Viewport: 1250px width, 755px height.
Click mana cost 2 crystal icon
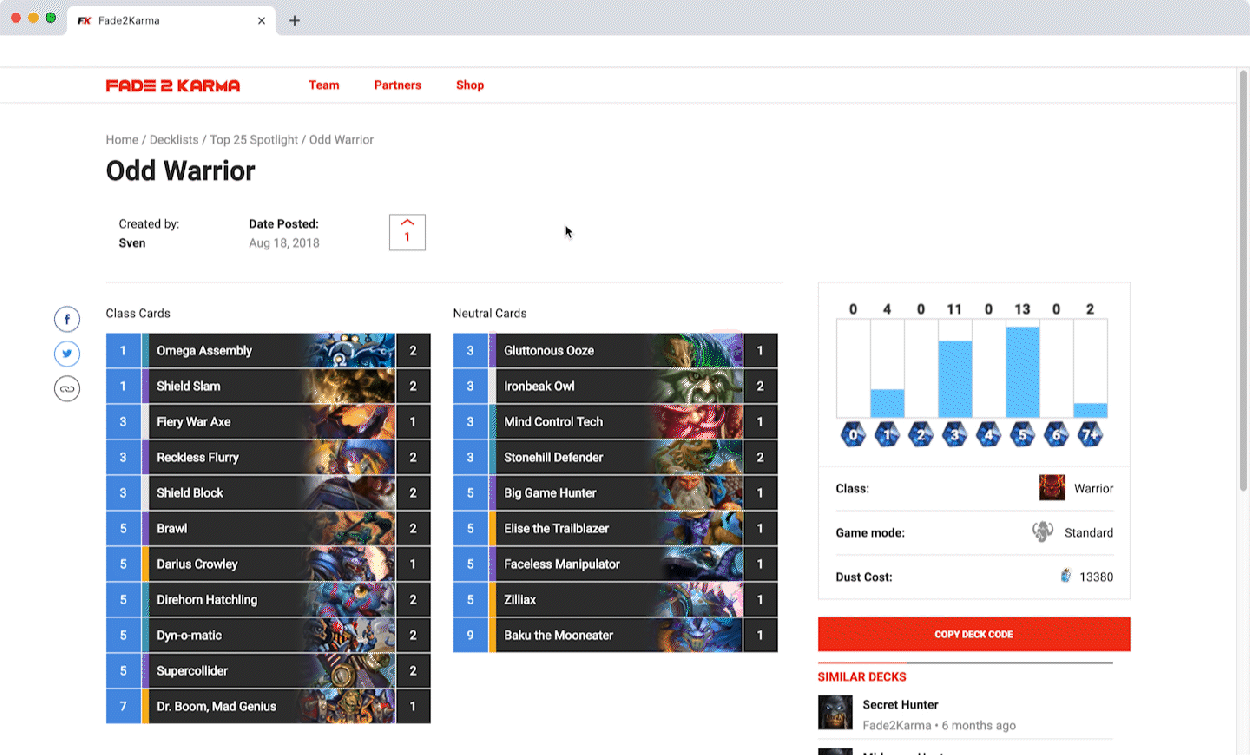(x=921, y=435)
